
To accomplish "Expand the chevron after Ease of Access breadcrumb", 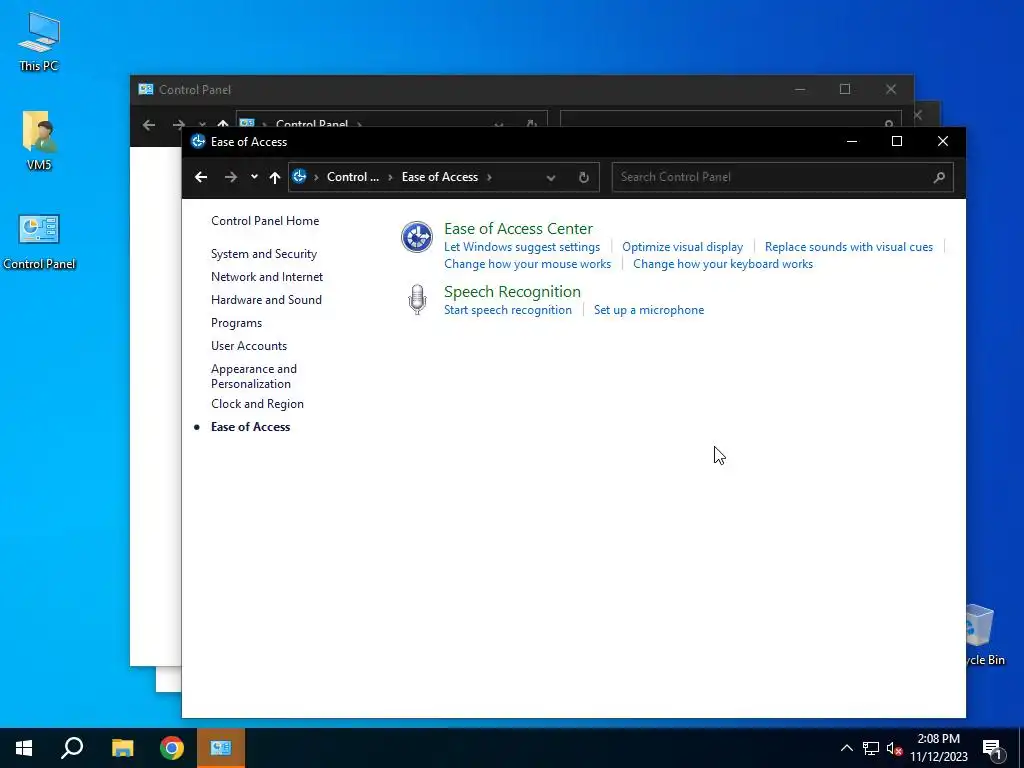I will click(x=489, y=177).
